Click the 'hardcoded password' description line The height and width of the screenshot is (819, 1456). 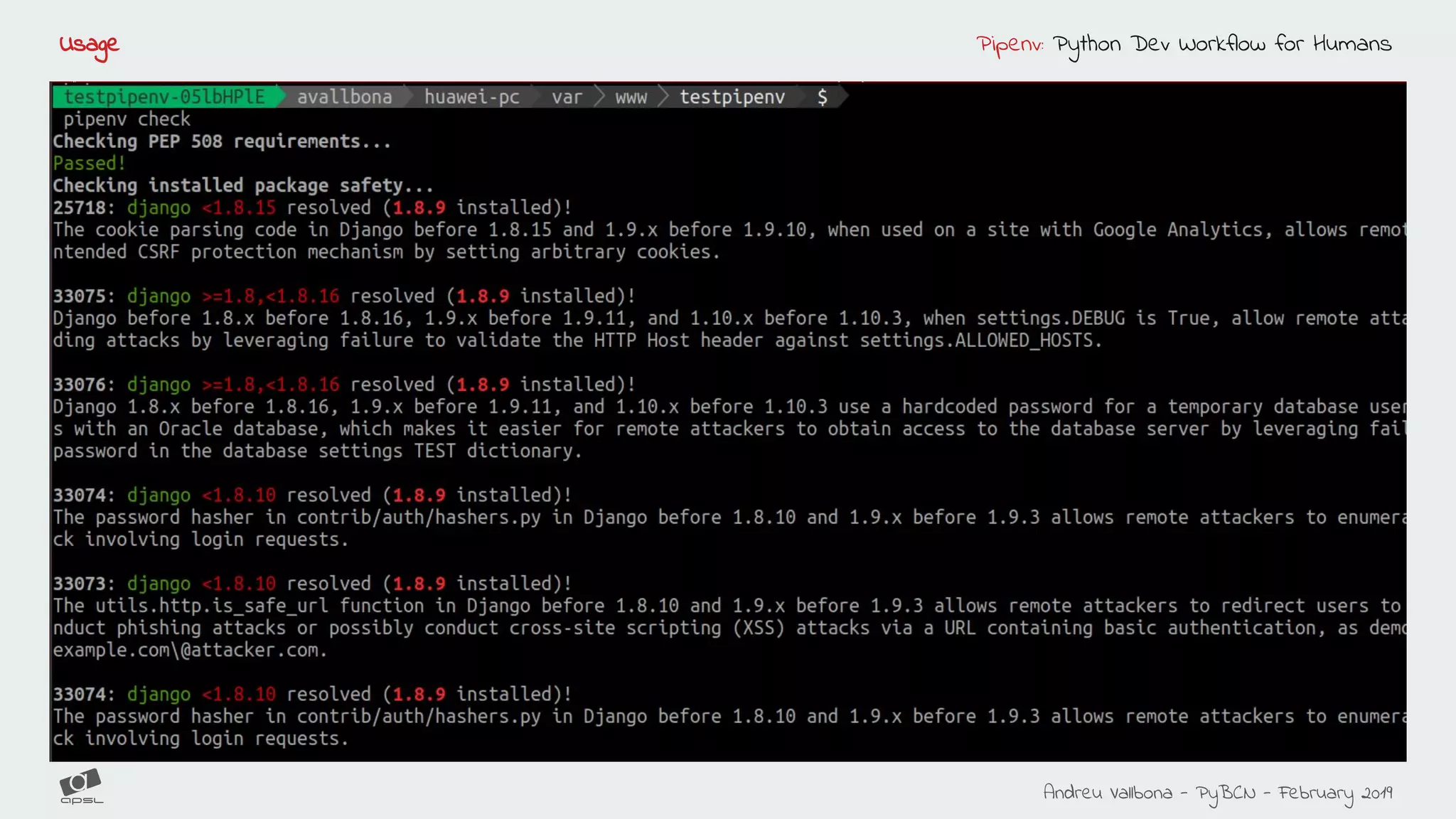coord(729,406)
